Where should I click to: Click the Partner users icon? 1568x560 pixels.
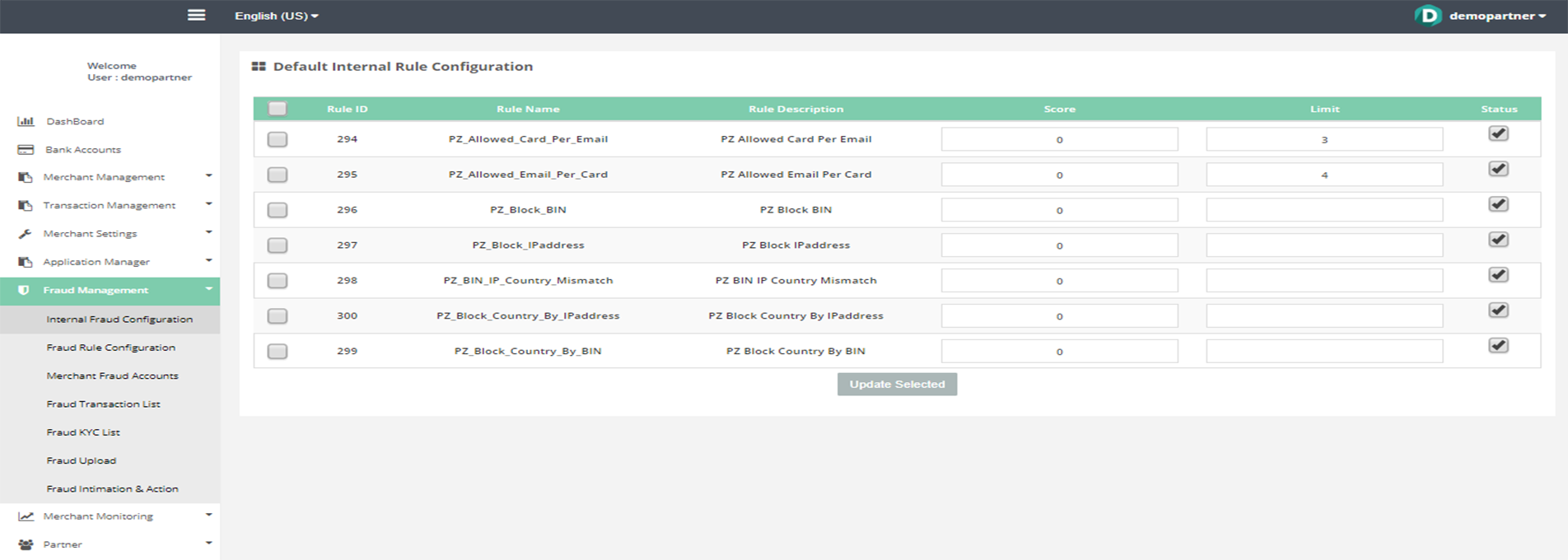[26, 544]
